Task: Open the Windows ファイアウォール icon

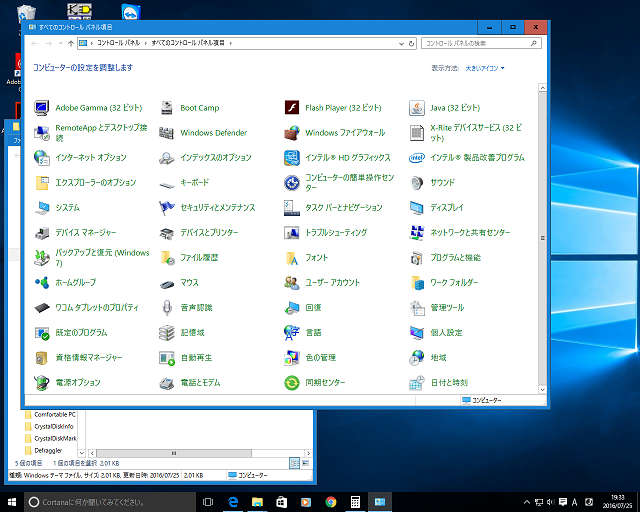Action: click(291, 133)
